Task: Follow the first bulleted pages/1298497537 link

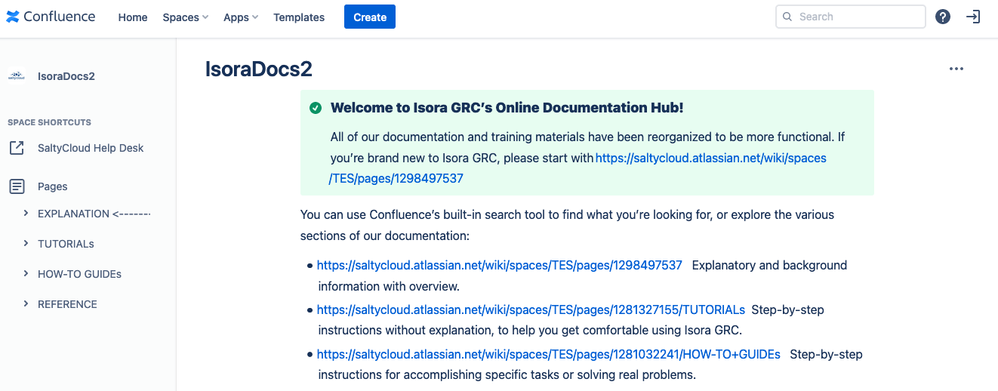Action: pyautogui.click(x=500, y=265)
